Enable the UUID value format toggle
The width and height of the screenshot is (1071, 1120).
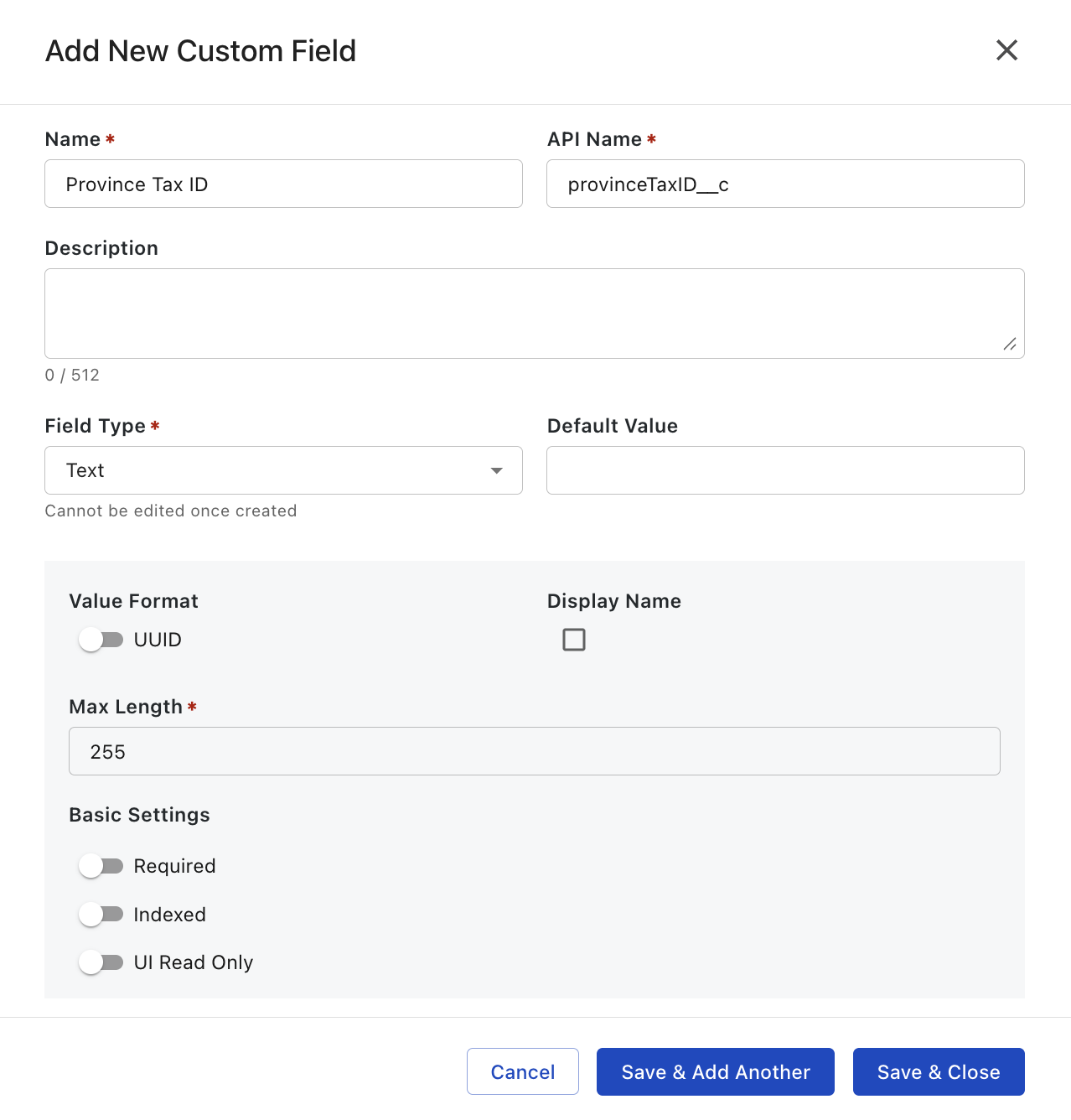click(x=101, y=640)
